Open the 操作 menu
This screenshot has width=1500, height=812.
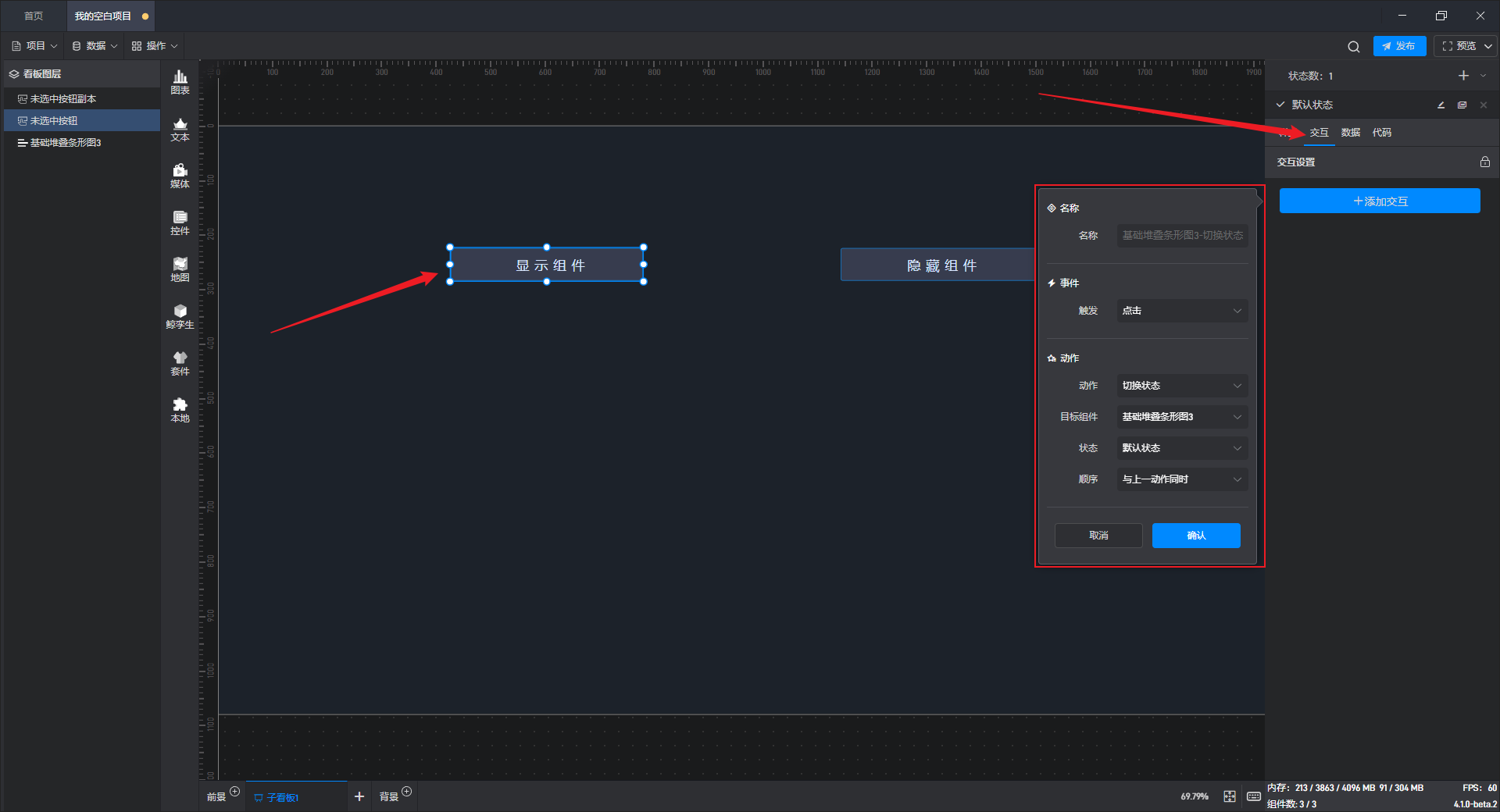[x=155, y=46]
